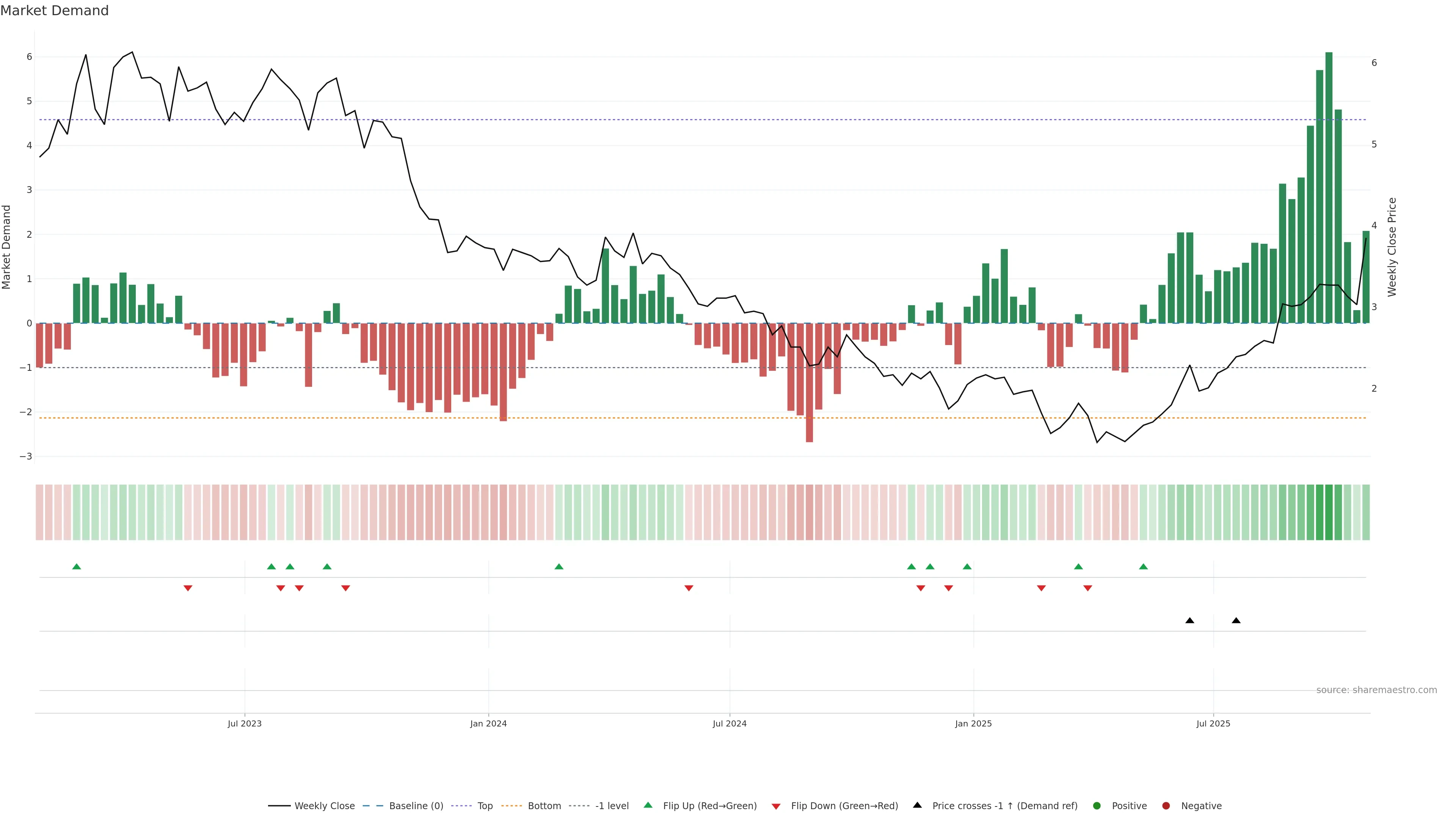Click the first green flip-up marker in 2023
The height and width of the screenshot is (819, 1456).
(77, 566)
